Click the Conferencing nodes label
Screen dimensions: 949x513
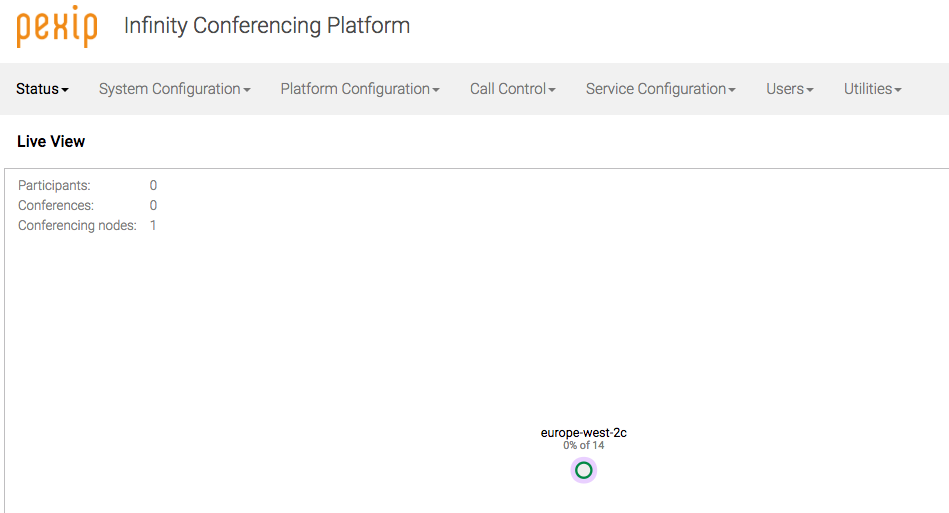coord(77,225)
